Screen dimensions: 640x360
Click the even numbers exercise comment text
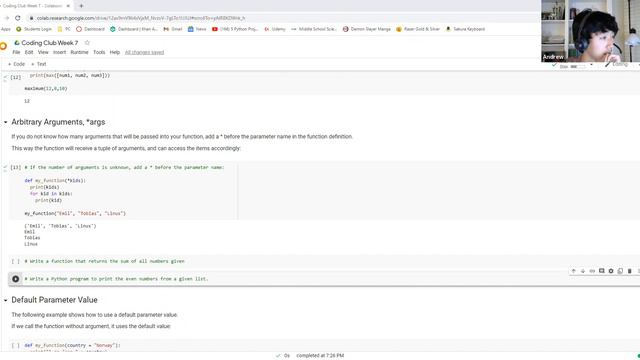click(x=116, y=279)
